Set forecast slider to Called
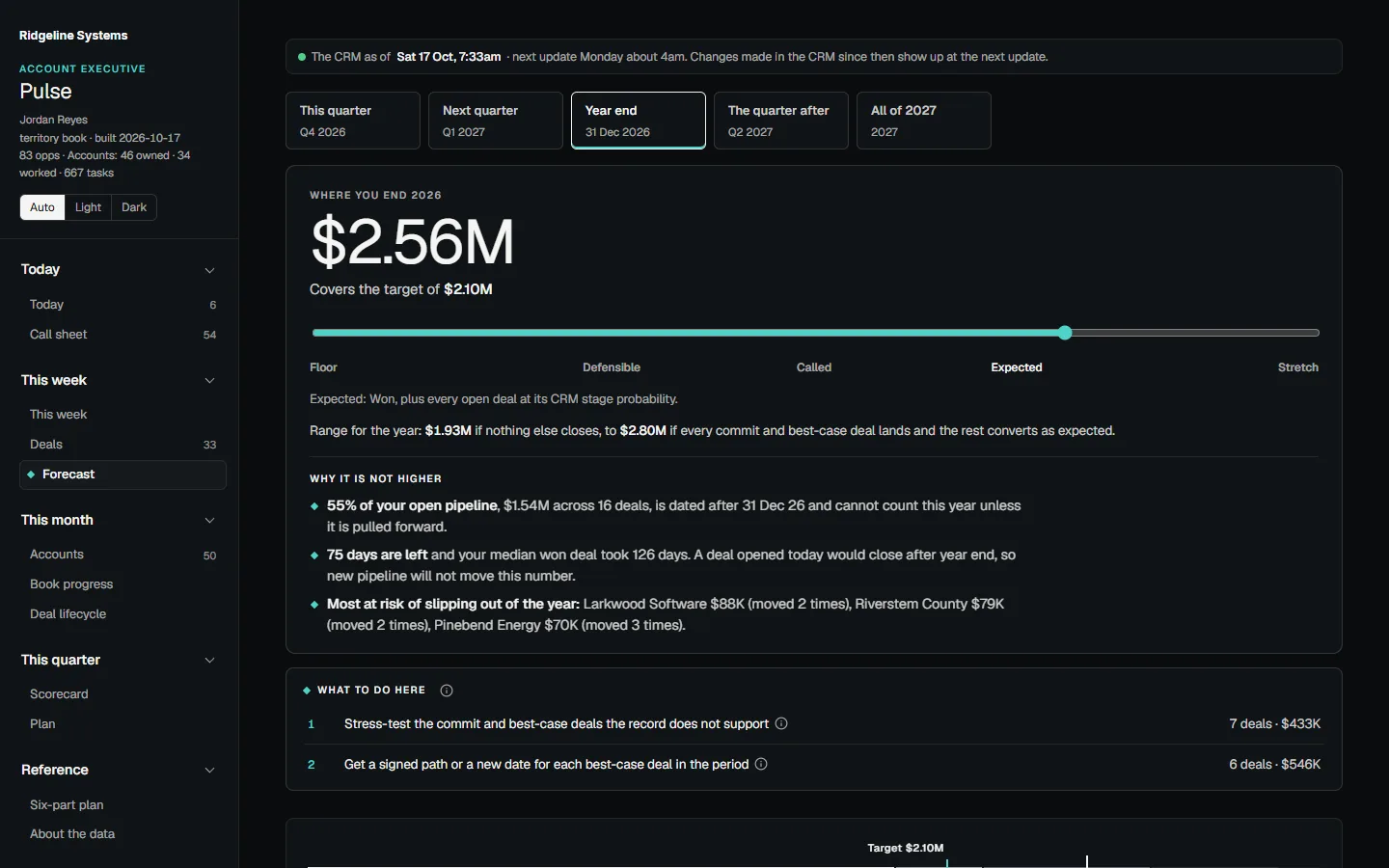Viewport: 1389px width, 868px height. (814, 367)
